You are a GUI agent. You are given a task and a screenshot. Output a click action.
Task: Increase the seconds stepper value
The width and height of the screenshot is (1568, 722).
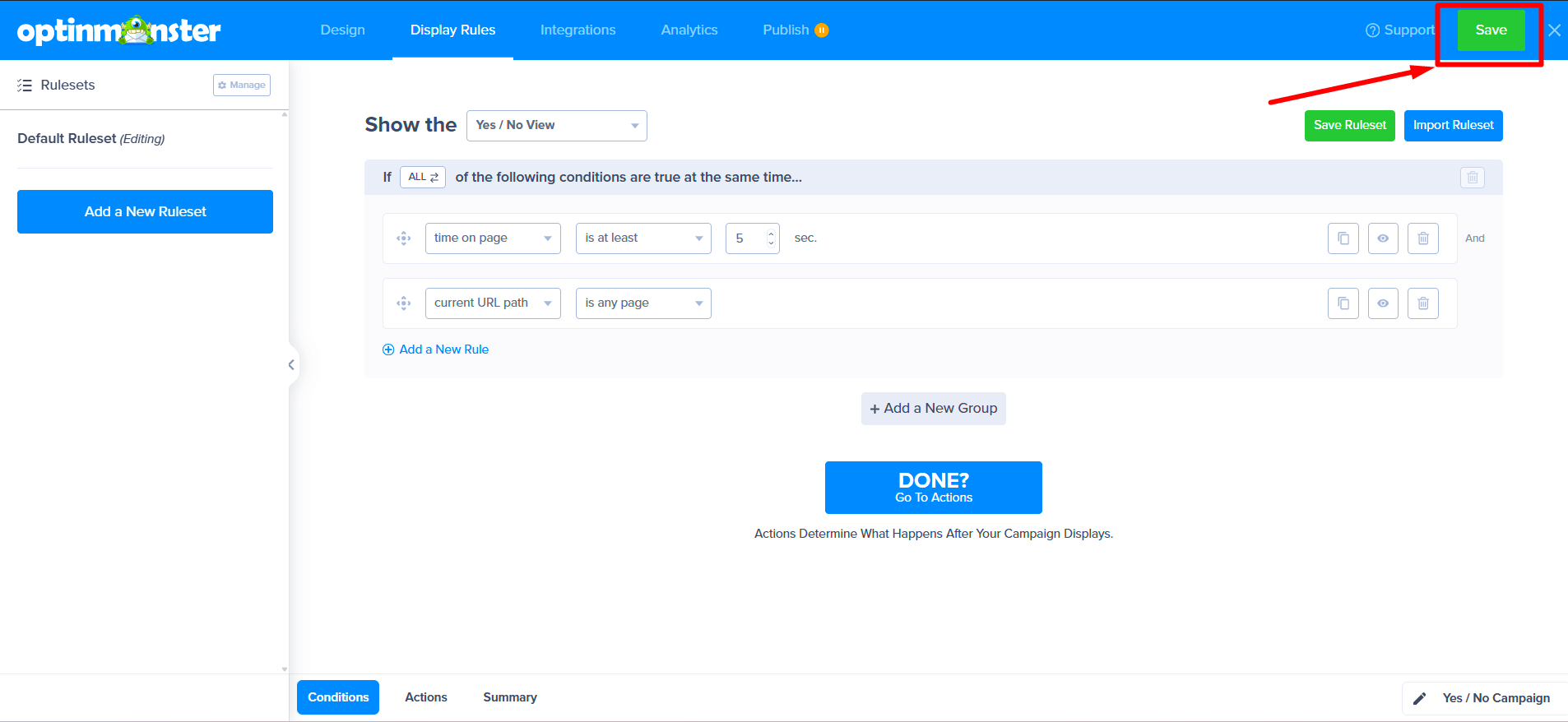(771, 234)
